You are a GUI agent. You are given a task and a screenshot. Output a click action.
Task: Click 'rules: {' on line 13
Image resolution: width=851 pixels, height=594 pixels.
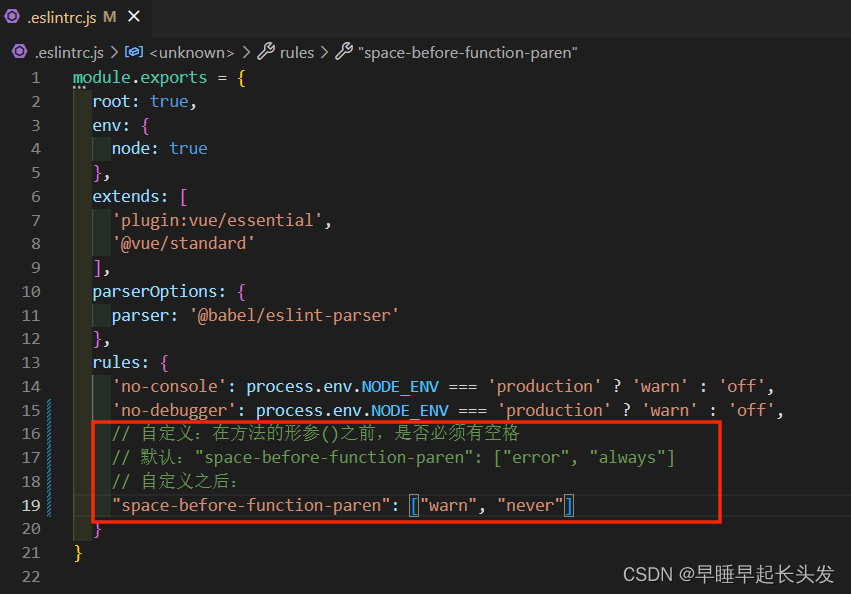(x=130, y=363)
